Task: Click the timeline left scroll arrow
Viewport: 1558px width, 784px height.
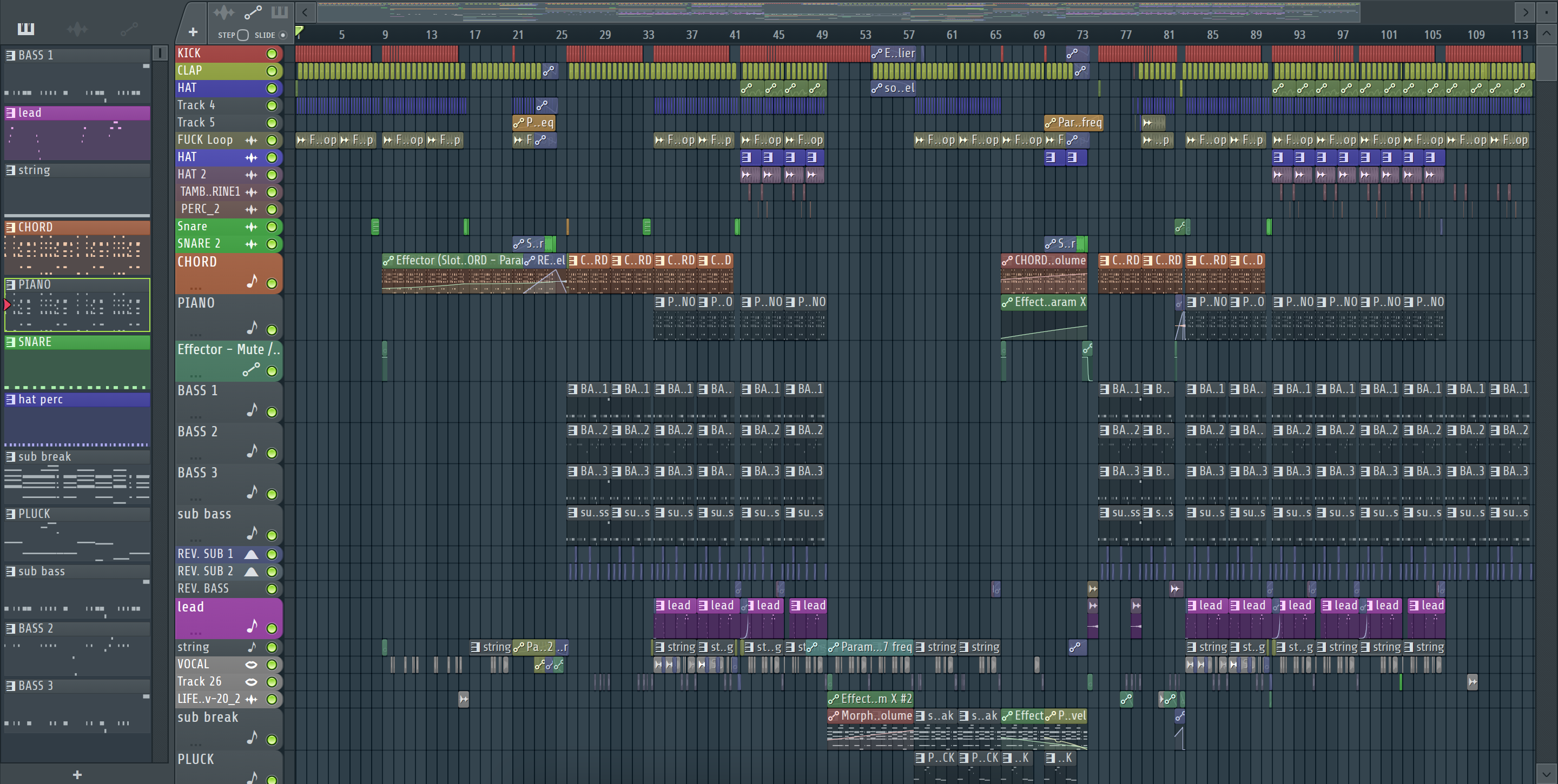Action: [306, 12]
